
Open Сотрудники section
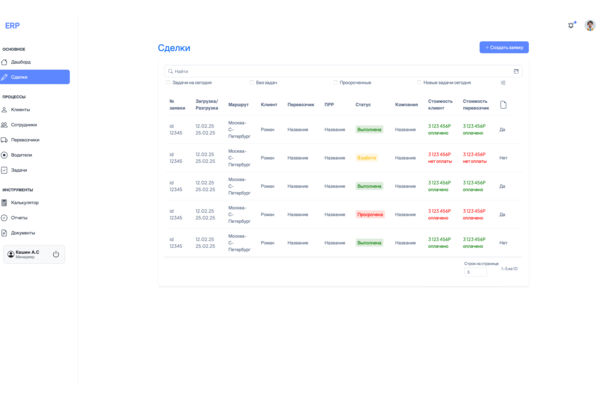(x=24, y=125)
